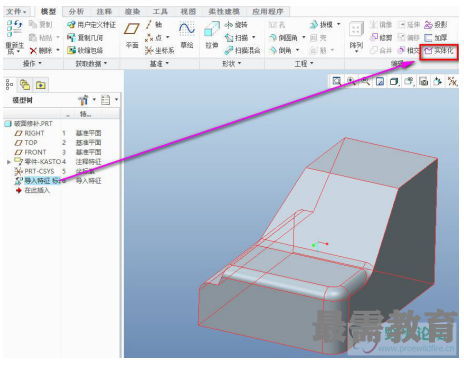Expand the 工程 engineering group dropdown
This screenshot has height=366, width=464.
(x=304, y=63)
